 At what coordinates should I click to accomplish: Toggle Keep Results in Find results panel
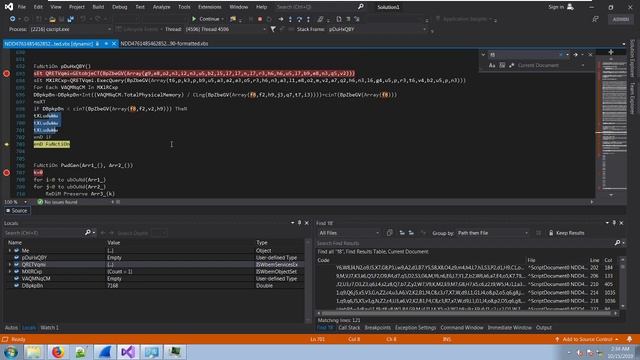(567, 233)
